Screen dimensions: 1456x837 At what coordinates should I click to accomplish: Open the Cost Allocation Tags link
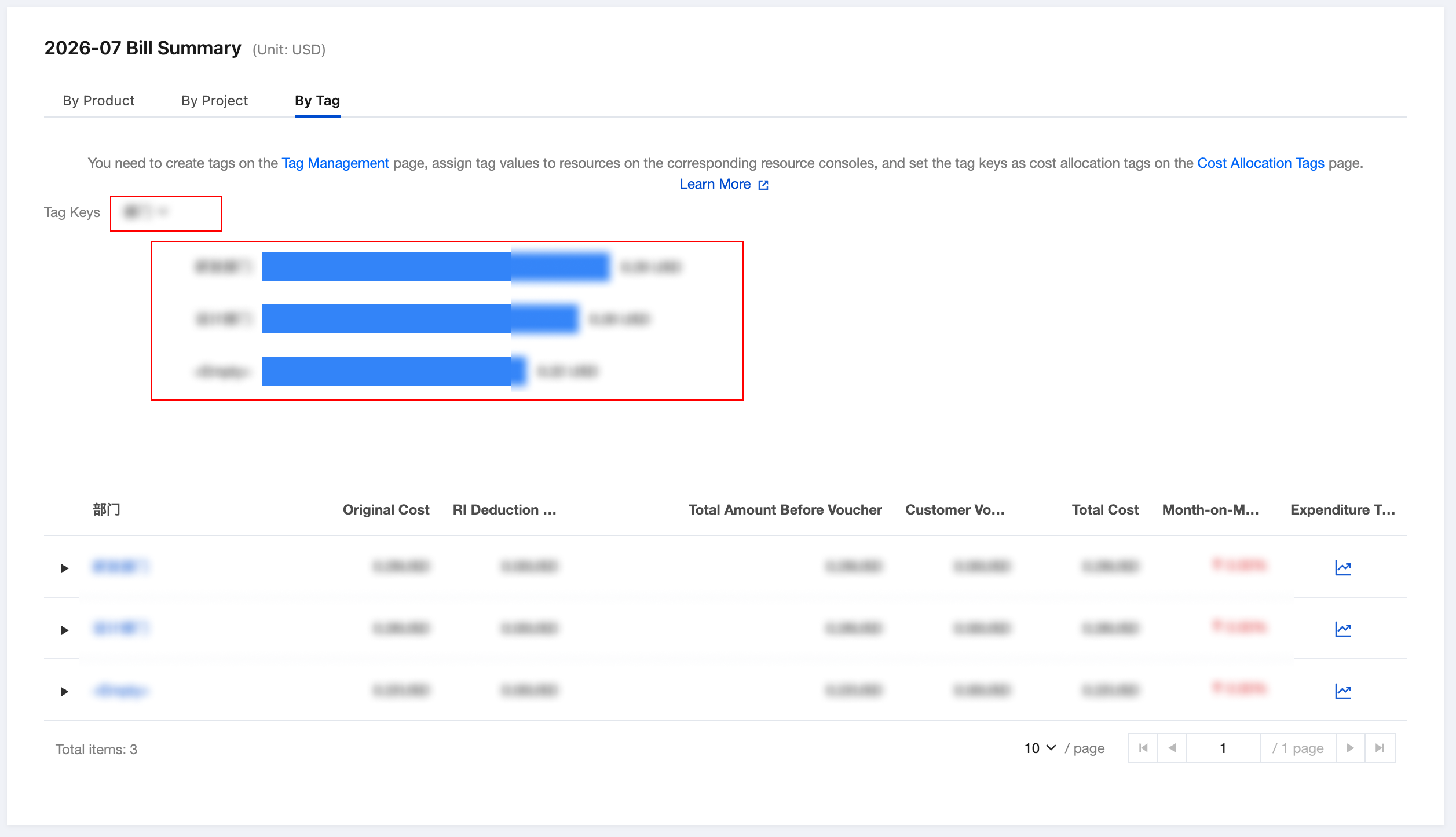point(1261,163)
